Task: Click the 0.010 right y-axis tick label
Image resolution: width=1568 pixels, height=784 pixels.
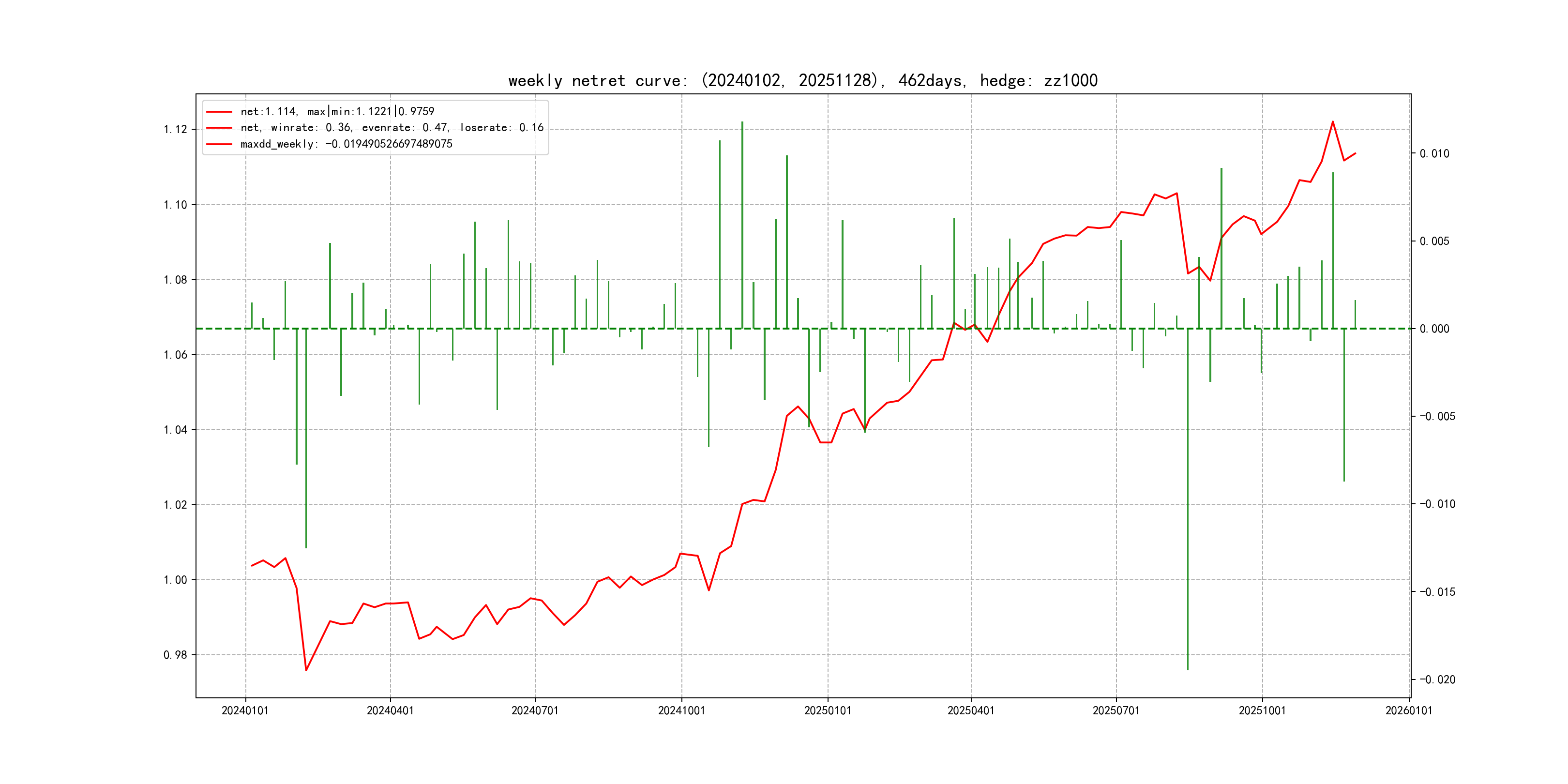Action: [x=1434, y=153]
